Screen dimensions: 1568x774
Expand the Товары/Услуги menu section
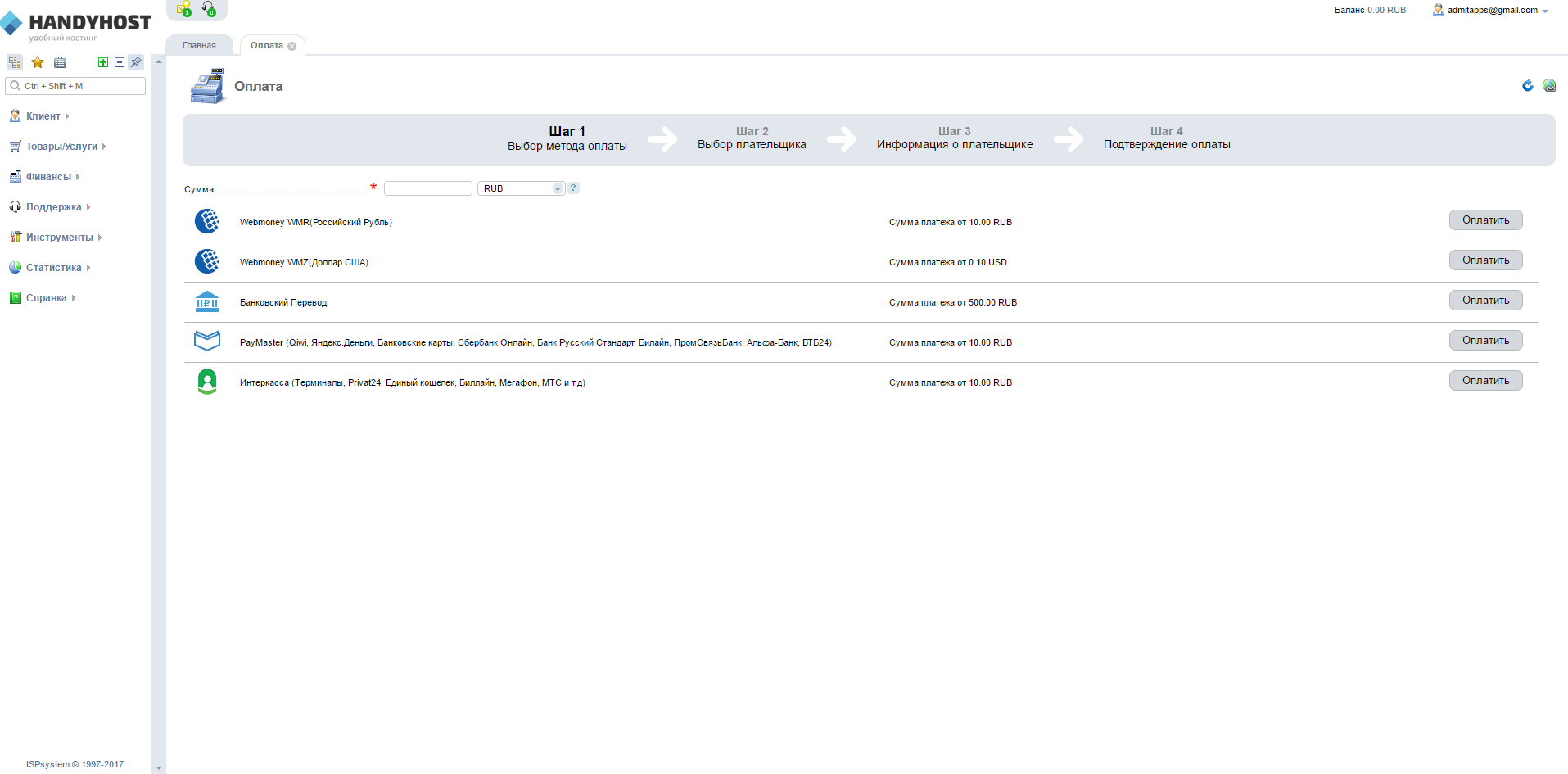pos(104,147)
